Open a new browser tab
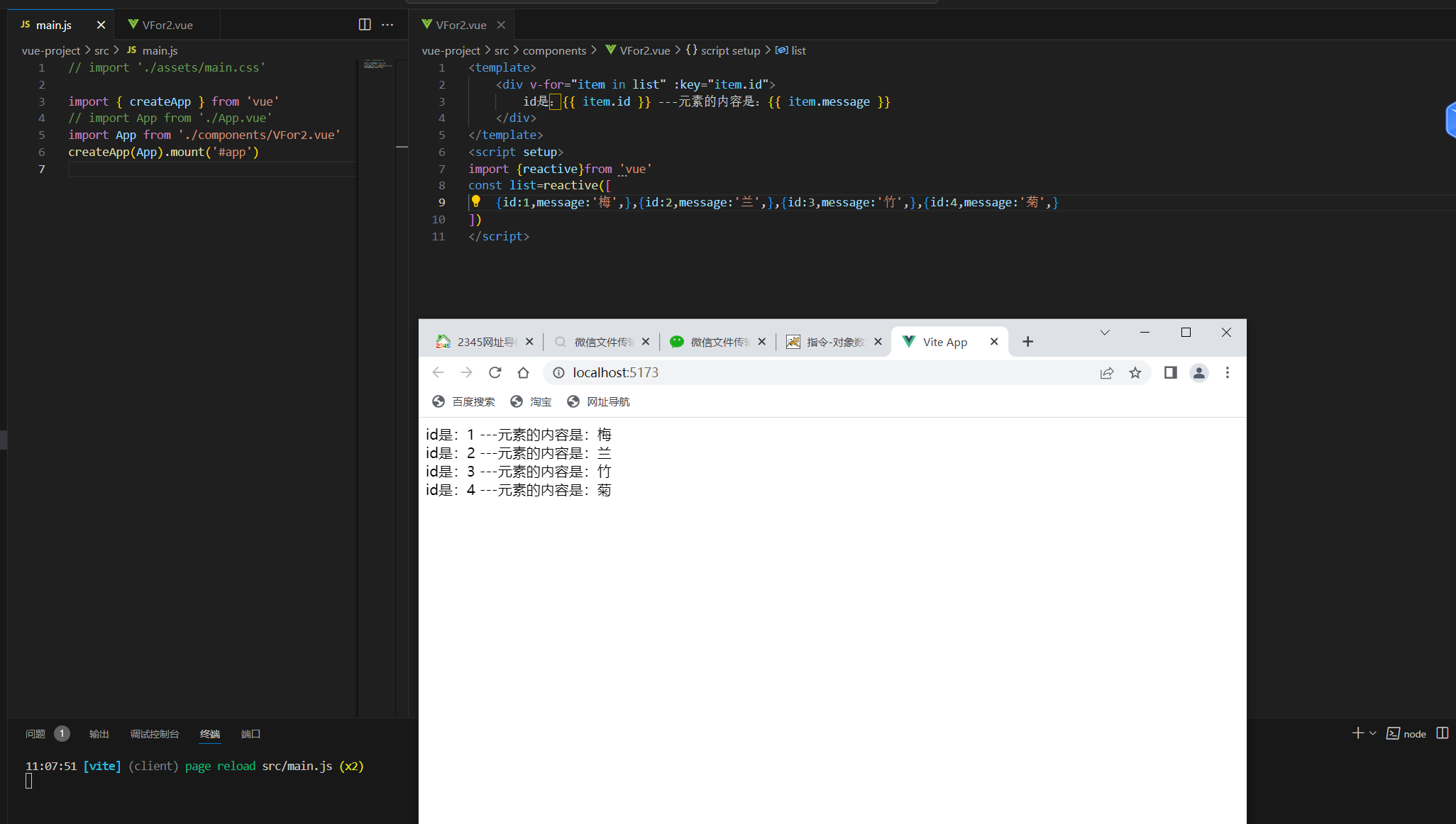 (1027, 342)
